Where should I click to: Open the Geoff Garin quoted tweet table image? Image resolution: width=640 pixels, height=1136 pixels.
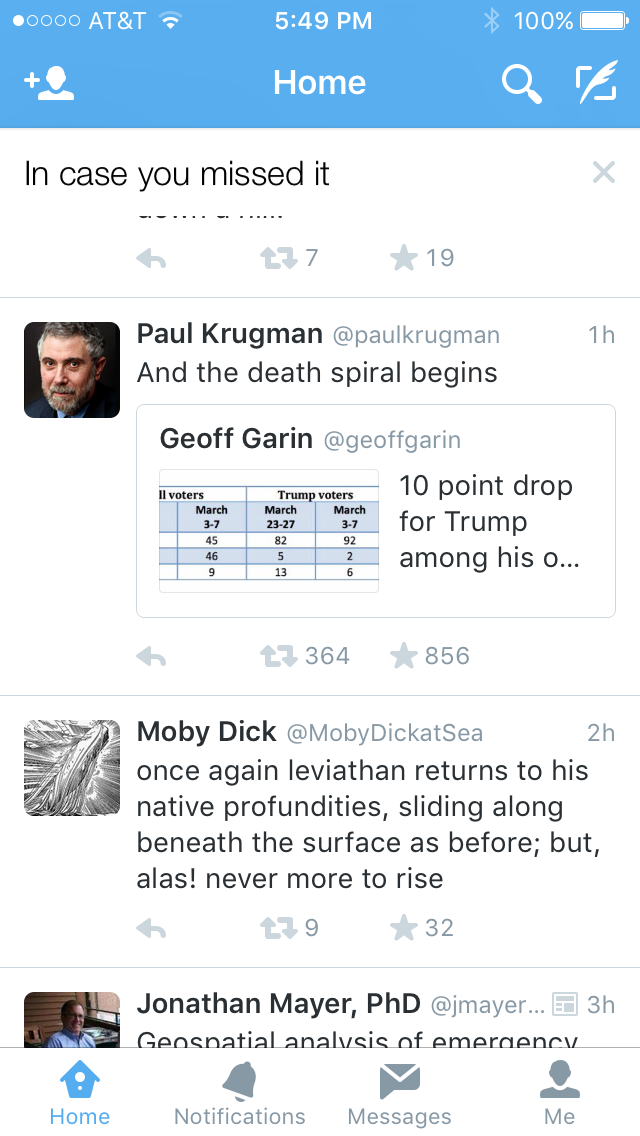click(269, 531)
